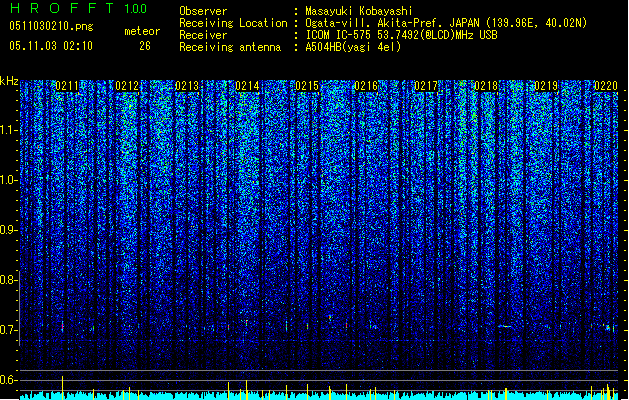This screenshot has width=629, height=400.
Task: Click the date stamp 05.11.03 02:10
Action: point(51,46)
